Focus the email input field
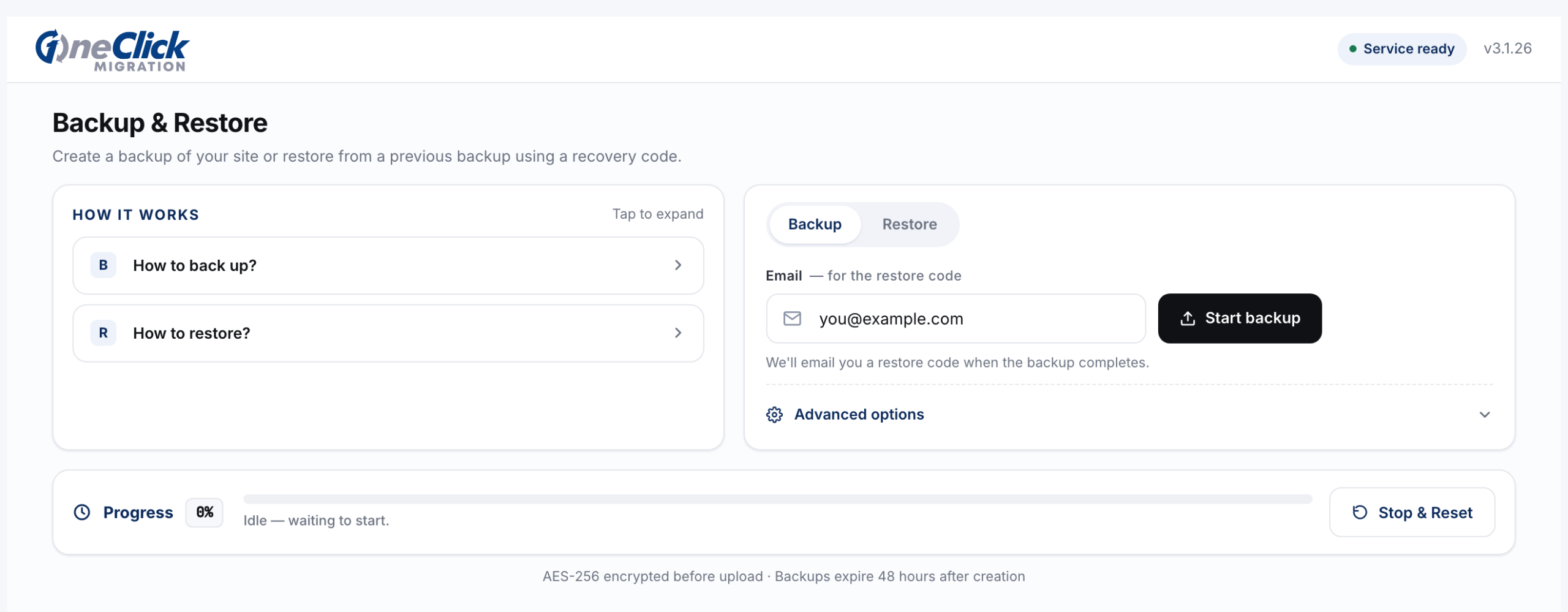Screen dimensions: 1568x612 [956, 319]
